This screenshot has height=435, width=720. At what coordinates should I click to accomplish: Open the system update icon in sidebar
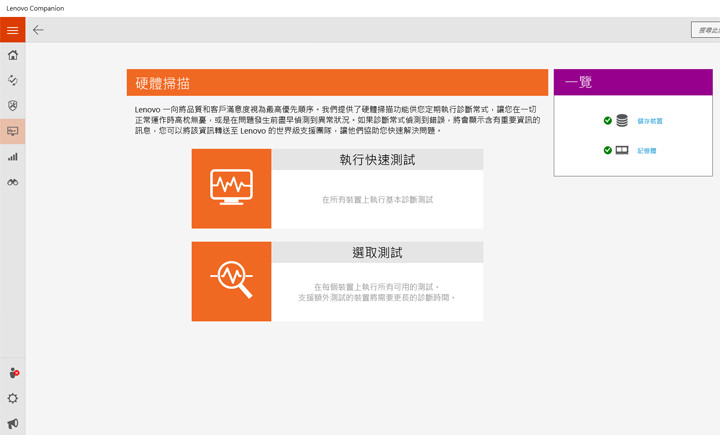(13, 80)
